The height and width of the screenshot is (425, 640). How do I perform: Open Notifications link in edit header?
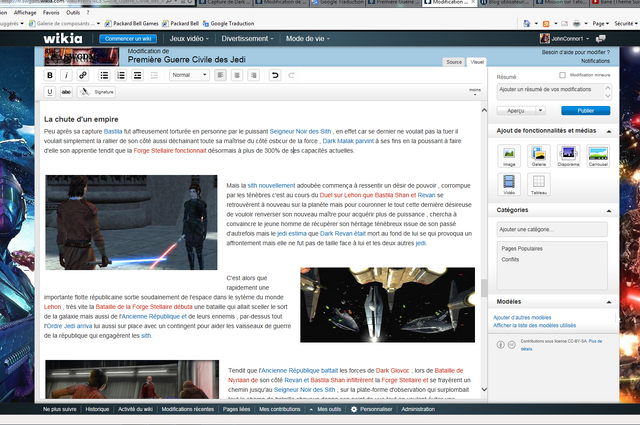(595, 61)
